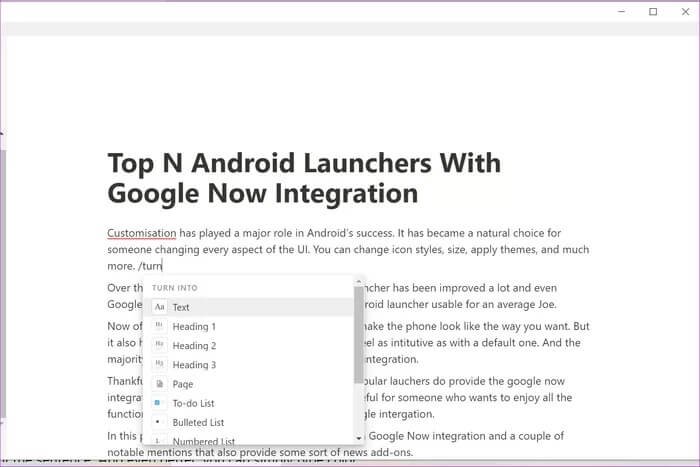Close the window

click(685, 12)
